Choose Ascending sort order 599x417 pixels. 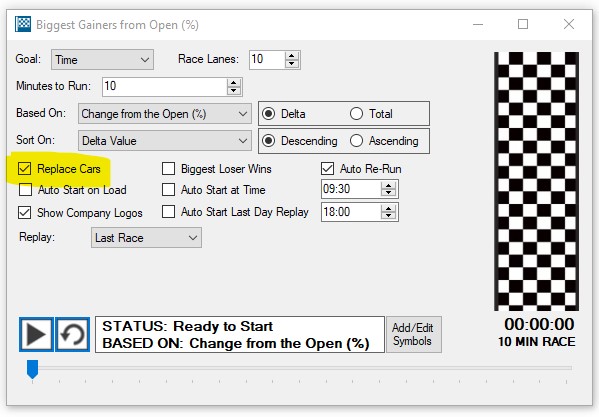point(356,141)
